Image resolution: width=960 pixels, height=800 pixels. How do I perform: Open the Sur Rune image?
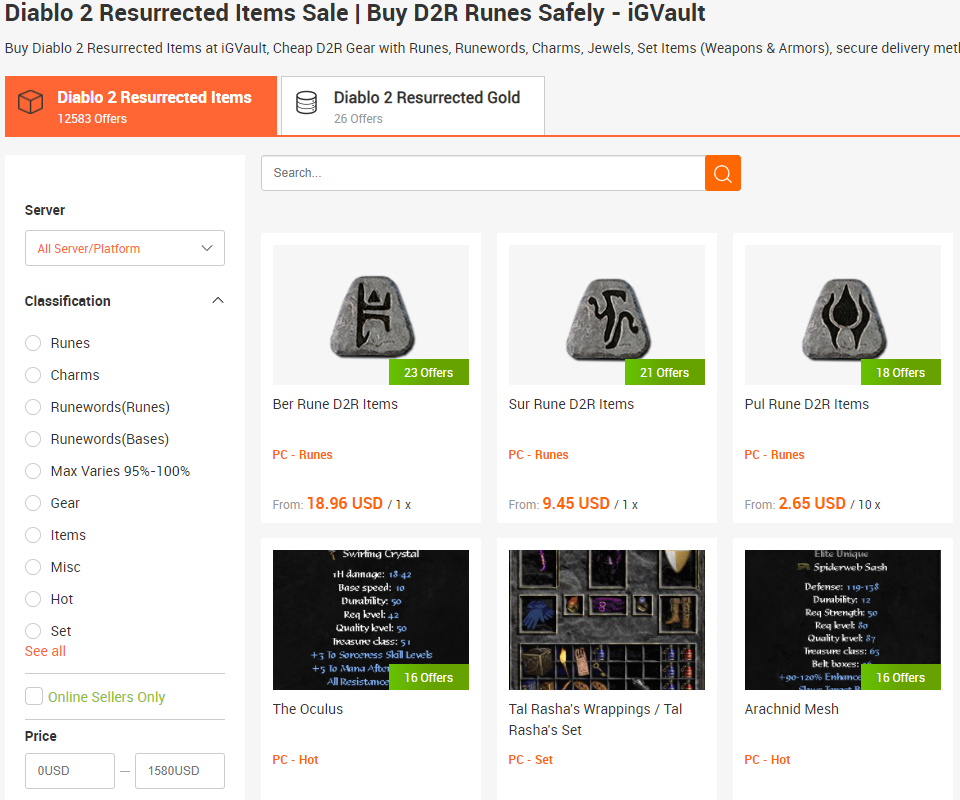click(607, 315)
